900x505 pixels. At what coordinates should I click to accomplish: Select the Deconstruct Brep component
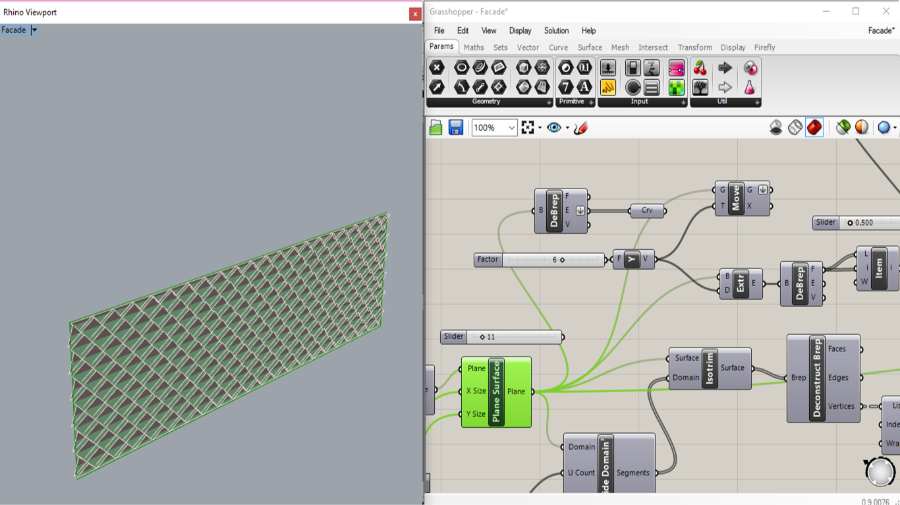point(823,378)
